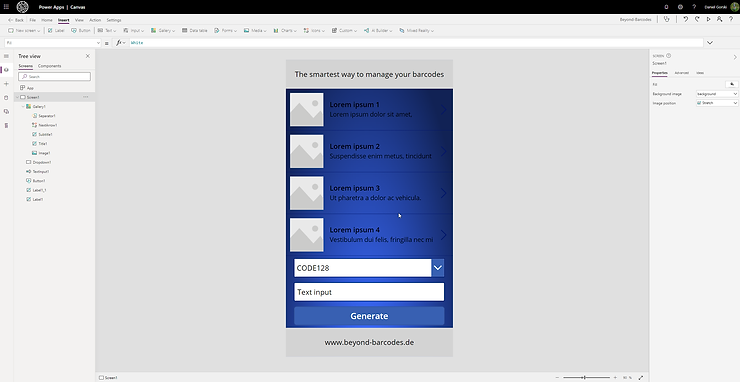Open the Mixed Reality dropdown
Screen dimensions: 740x382
[416, 30]
